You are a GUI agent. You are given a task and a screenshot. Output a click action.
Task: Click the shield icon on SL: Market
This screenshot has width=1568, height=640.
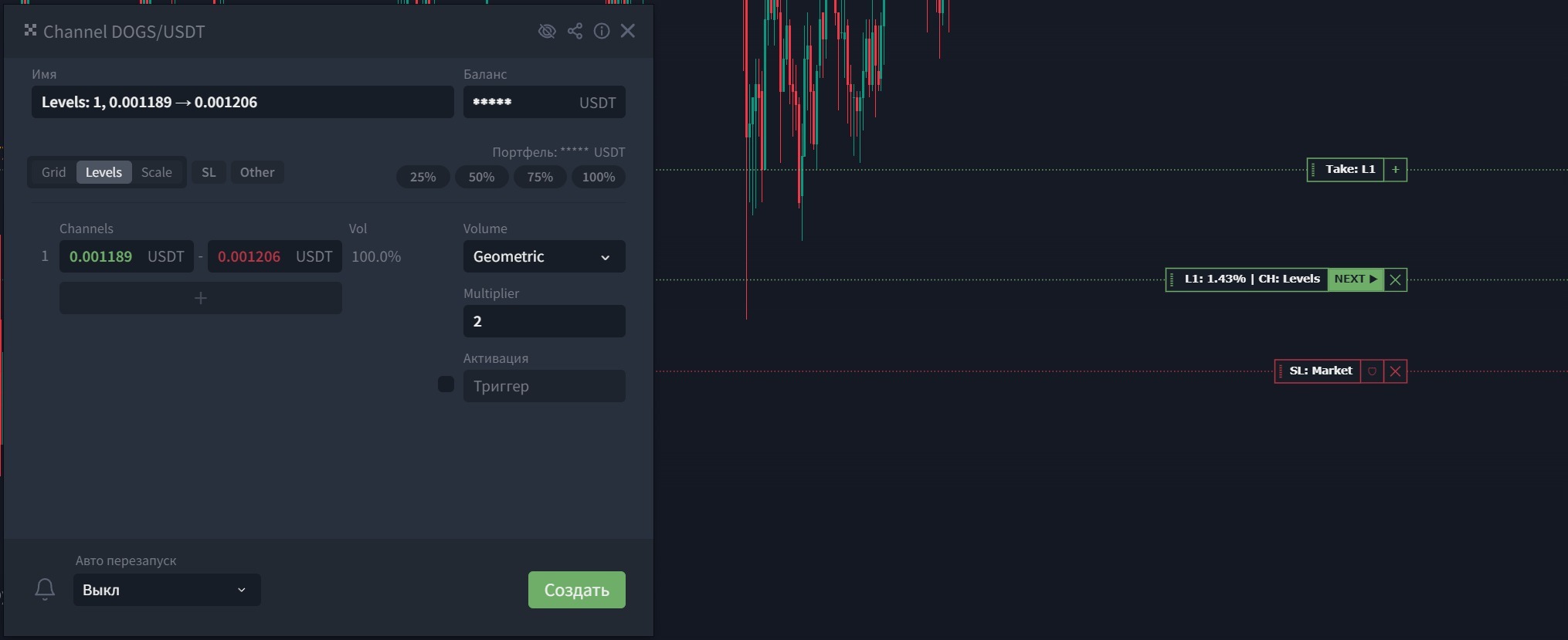(x=1372, y=371)
